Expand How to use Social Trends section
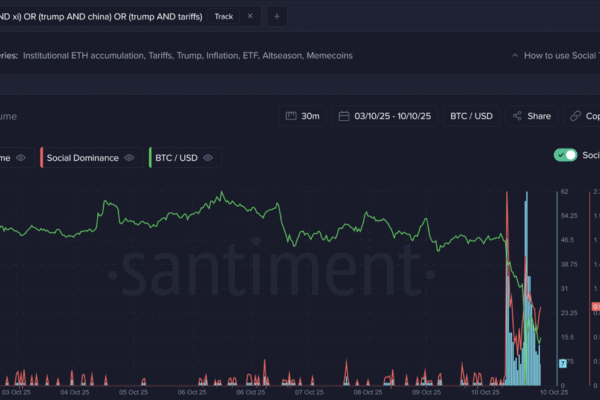600x400 pixels. point(555,56)
